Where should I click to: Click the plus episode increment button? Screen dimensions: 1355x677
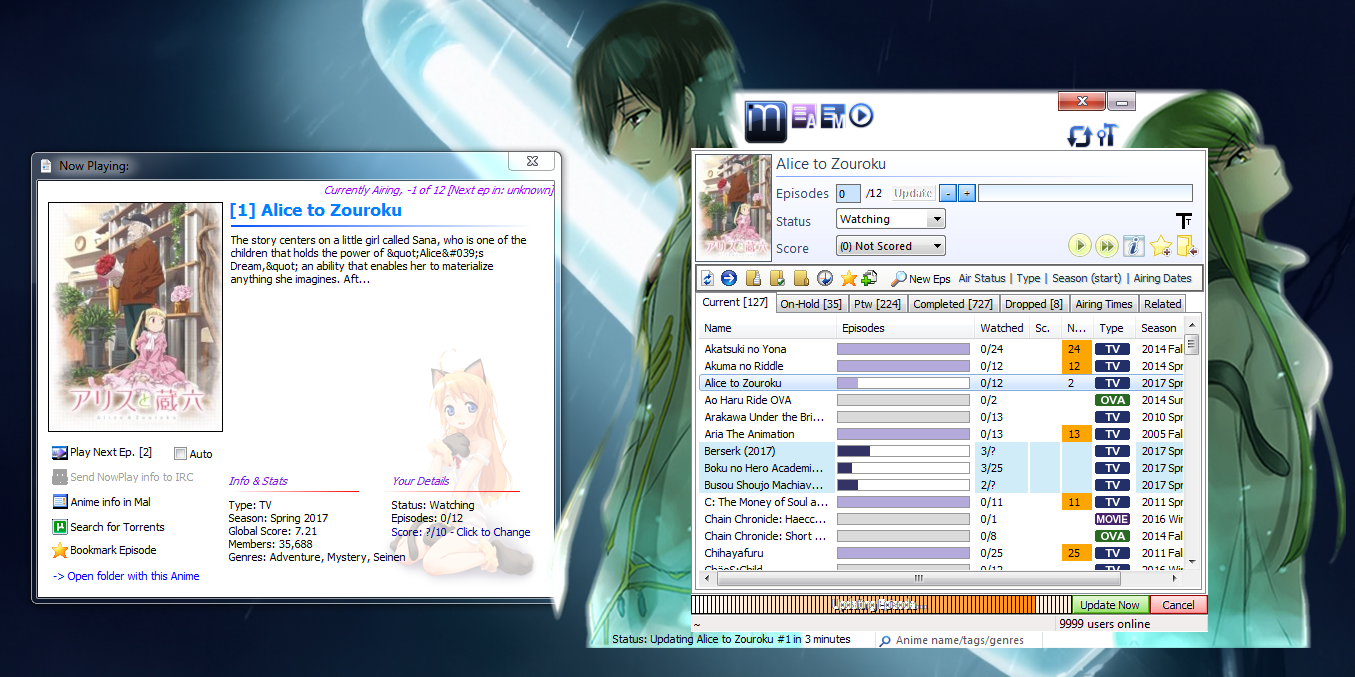pyautogui.click(x=967, y=194)
